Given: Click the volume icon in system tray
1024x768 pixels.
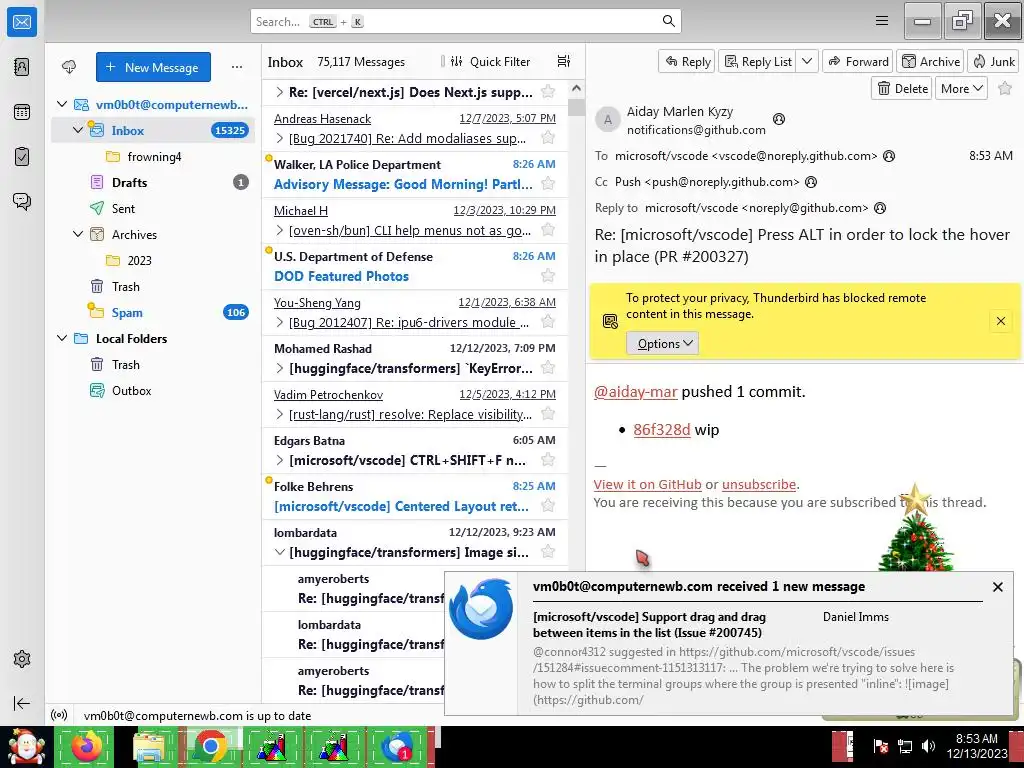Looking at the screenshot, I should 927,746.
